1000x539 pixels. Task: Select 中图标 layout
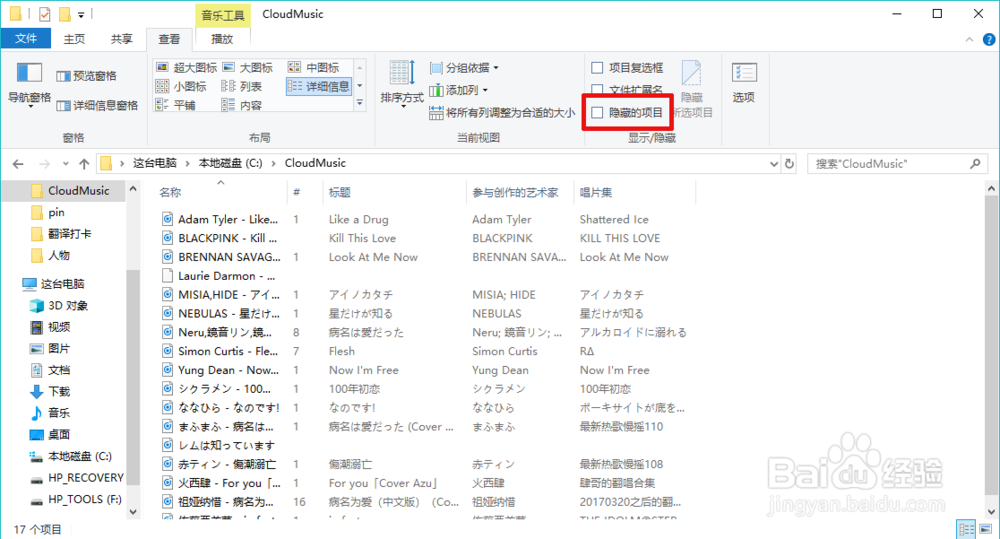click(x=314, y=68)
